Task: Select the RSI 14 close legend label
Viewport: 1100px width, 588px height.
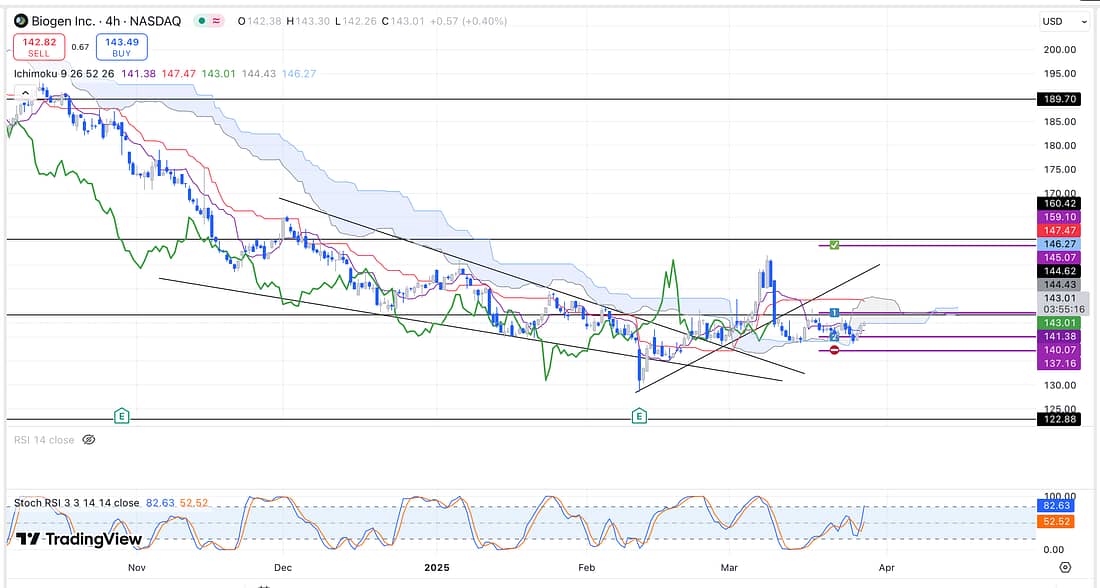Action: 43,440
